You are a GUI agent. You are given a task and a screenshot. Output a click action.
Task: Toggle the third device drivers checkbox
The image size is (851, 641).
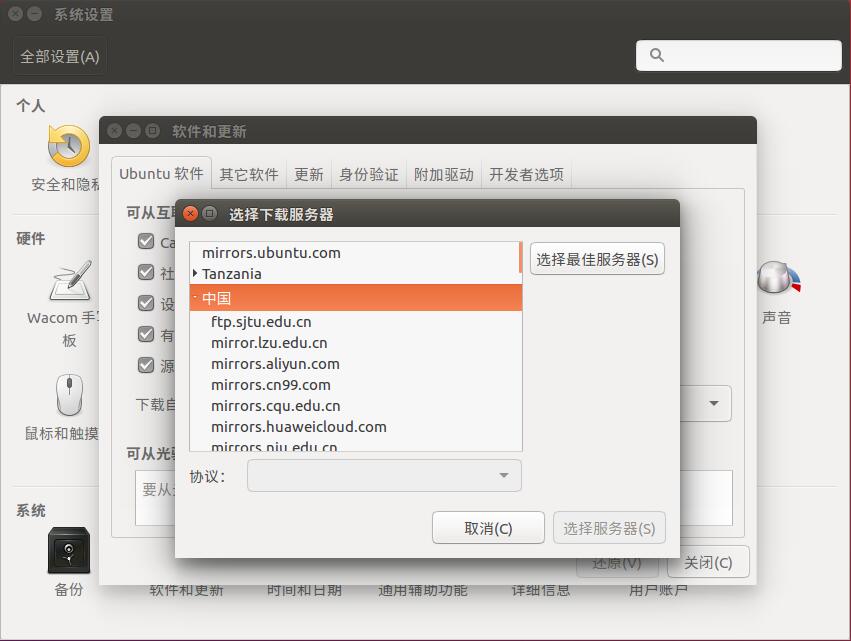(x=146, y=303)
